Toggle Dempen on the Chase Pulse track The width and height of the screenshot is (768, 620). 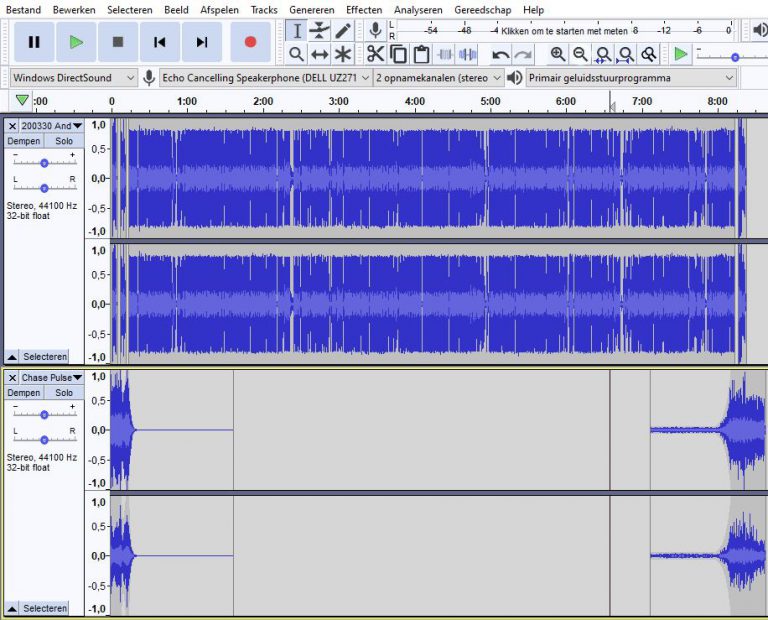click(24, 393)
